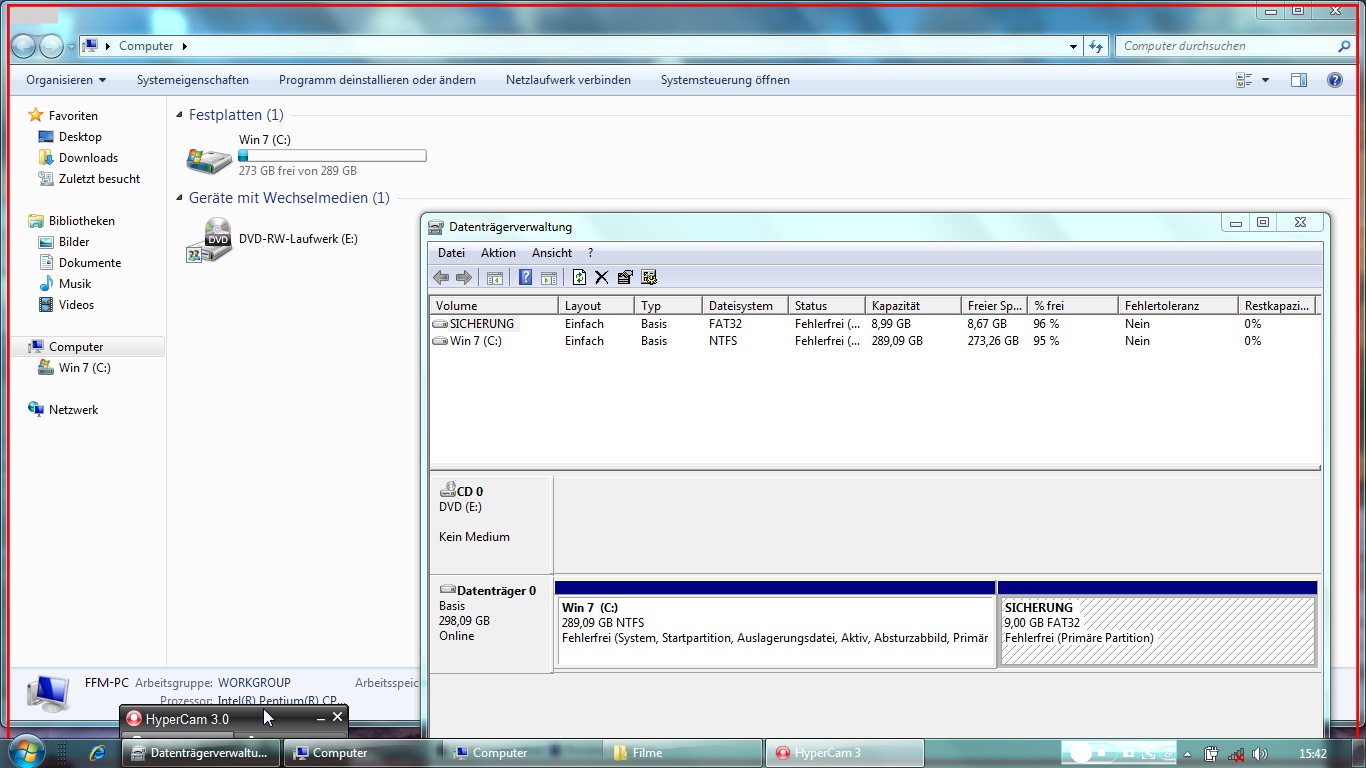Click Explorer back navigation button

(24, 46)
